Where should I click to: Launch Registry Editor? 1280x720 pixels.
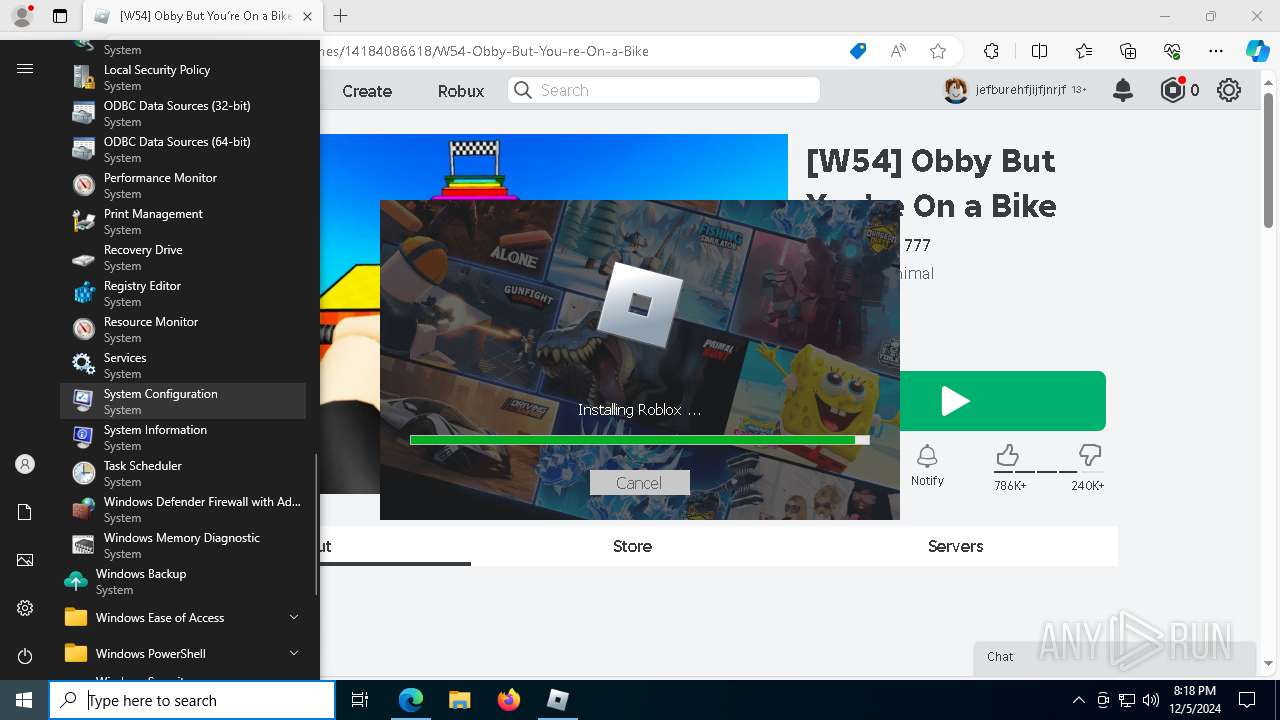pyautogui.click(x=183, y=293)
